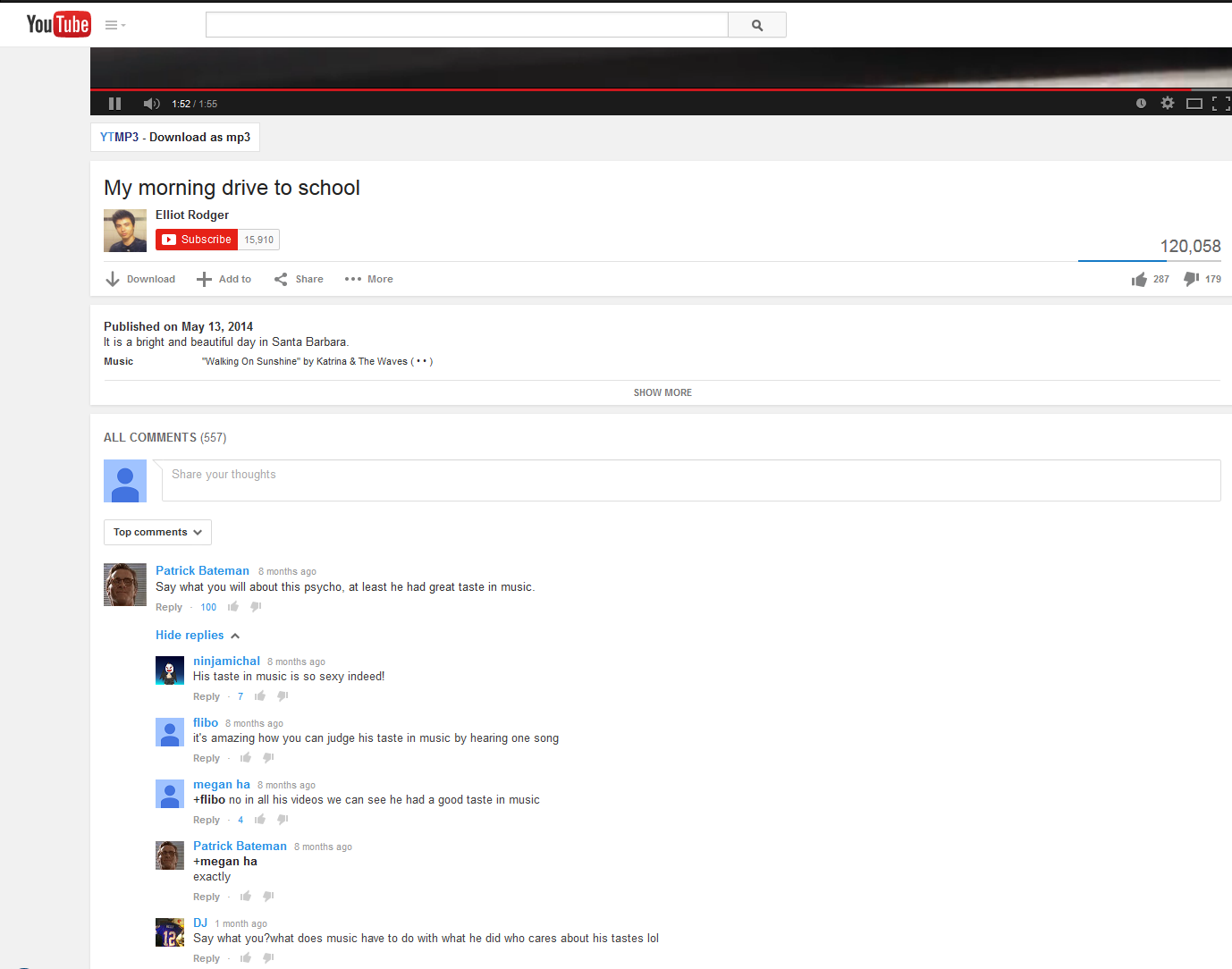
Task: Dislike the video with thumbs down
Action: (1202, 279)
